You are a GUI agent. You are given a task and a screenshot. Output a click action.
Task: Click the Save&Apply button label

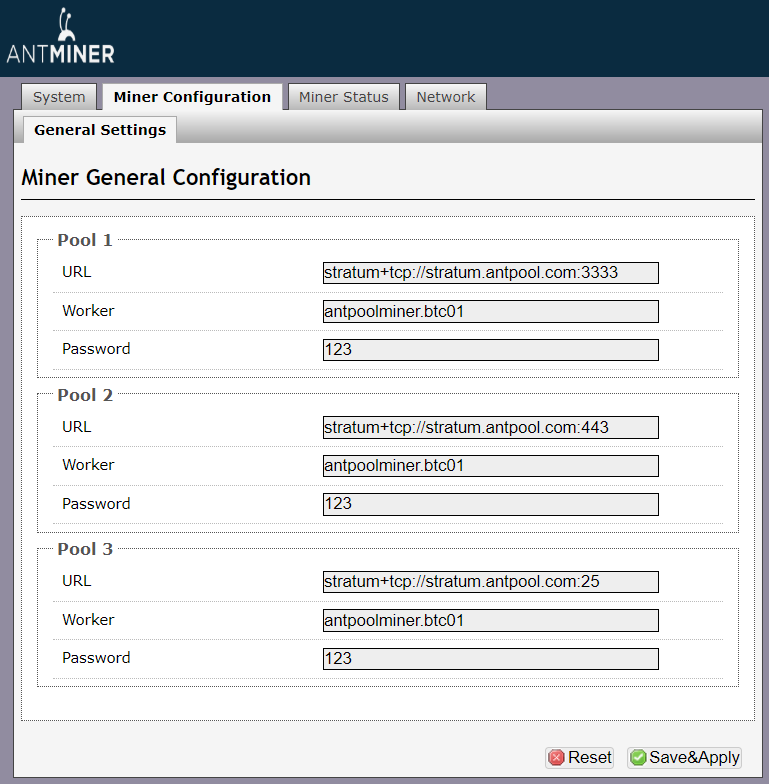pyautogui.click(x=694, y=758)
